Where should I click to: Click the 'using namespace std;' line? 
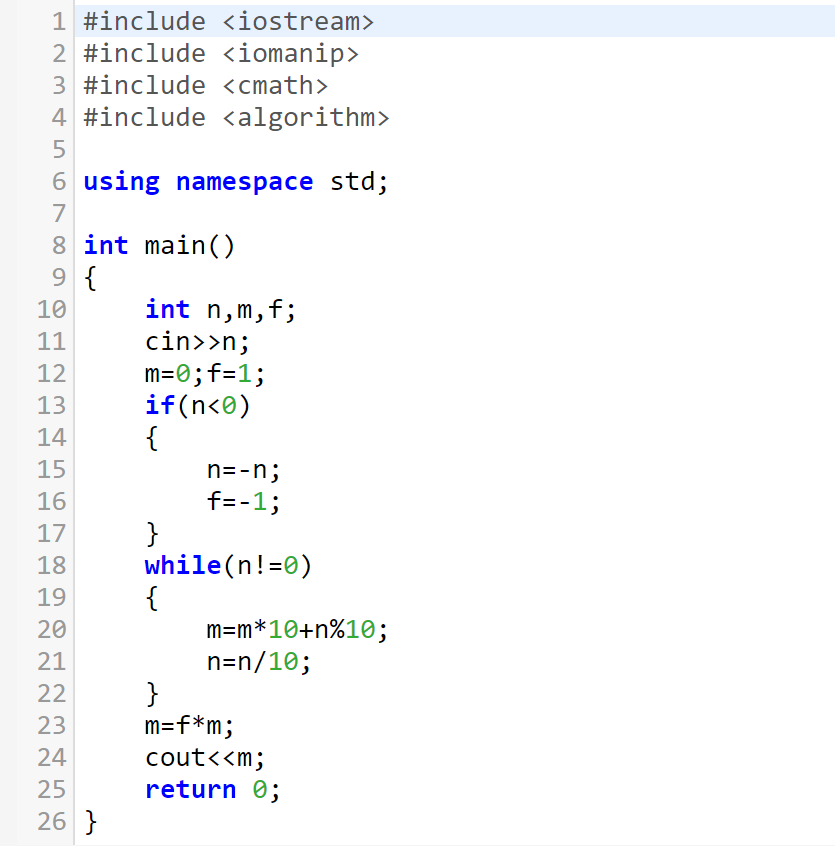tap(236, 182)
